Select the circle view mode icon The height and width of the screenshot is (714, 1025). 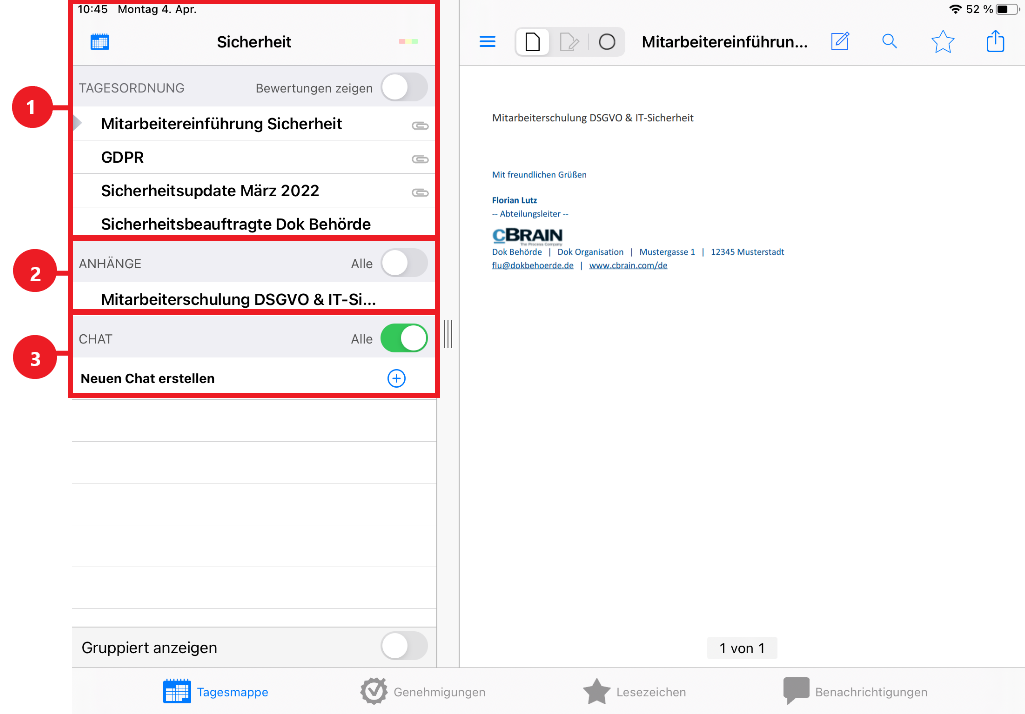coord(607,42)
